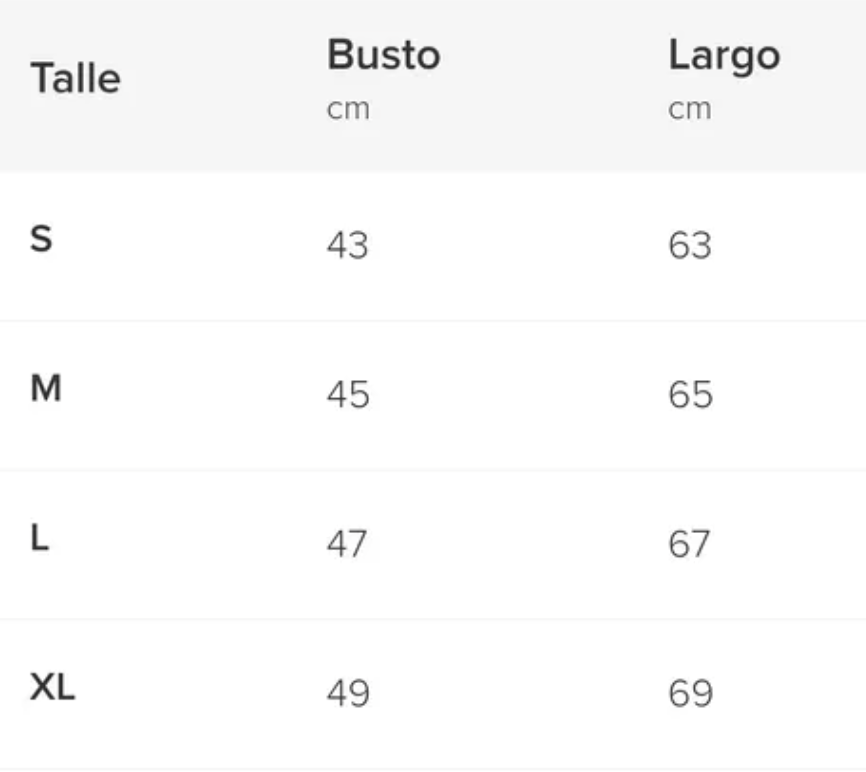Click Largo value 67 for L
866x772 pixels.
[689, 544]
